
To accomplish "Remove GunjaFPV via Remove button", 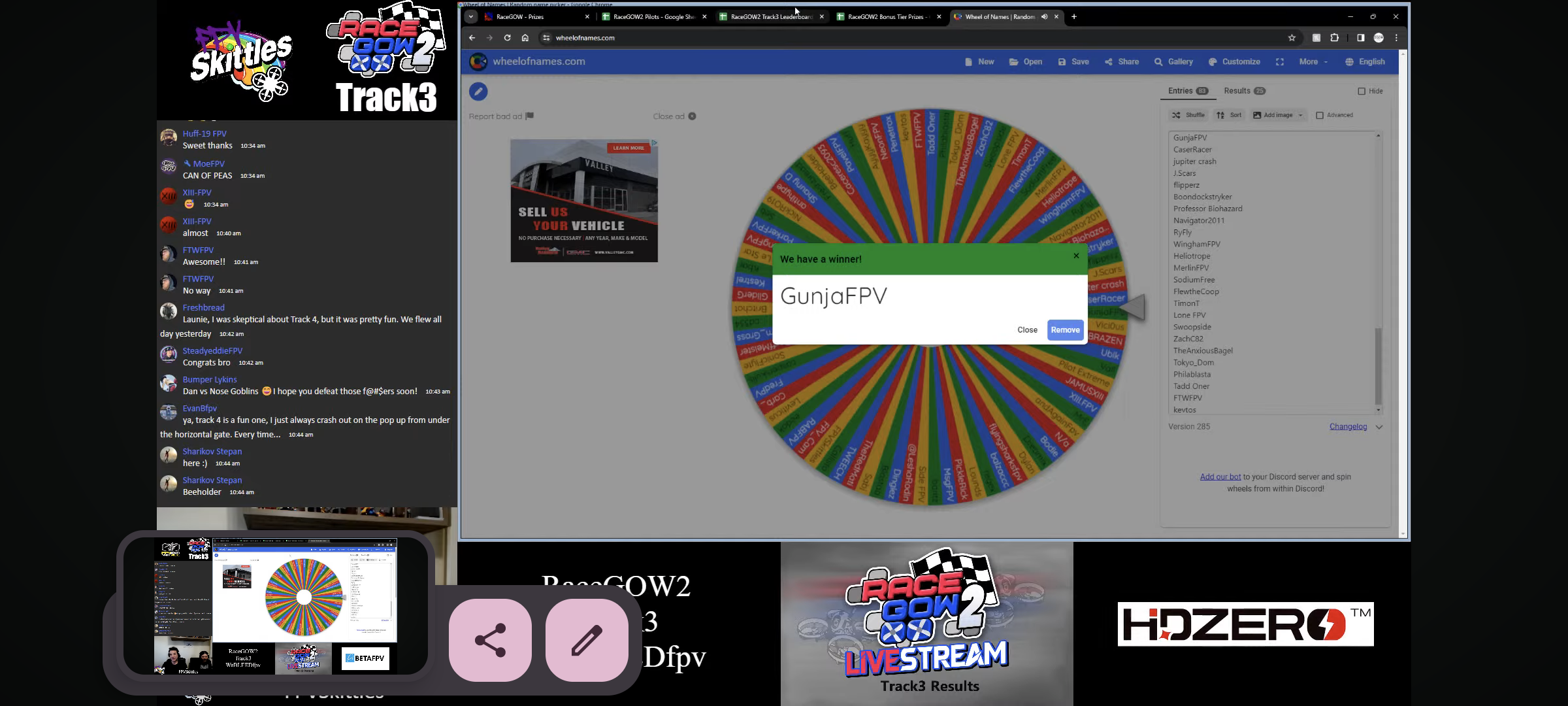I will (x=1065, y=330).
